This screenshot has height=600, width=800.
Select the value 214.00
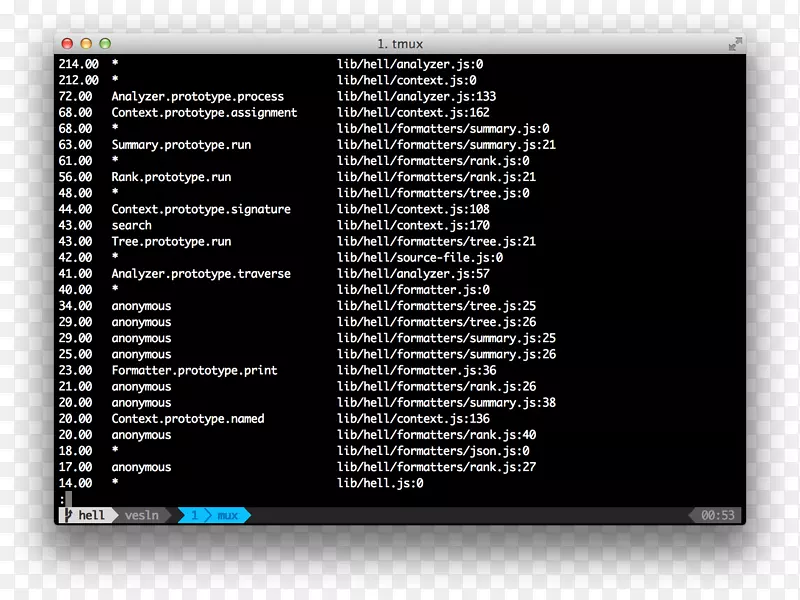[x=79, y=64]
